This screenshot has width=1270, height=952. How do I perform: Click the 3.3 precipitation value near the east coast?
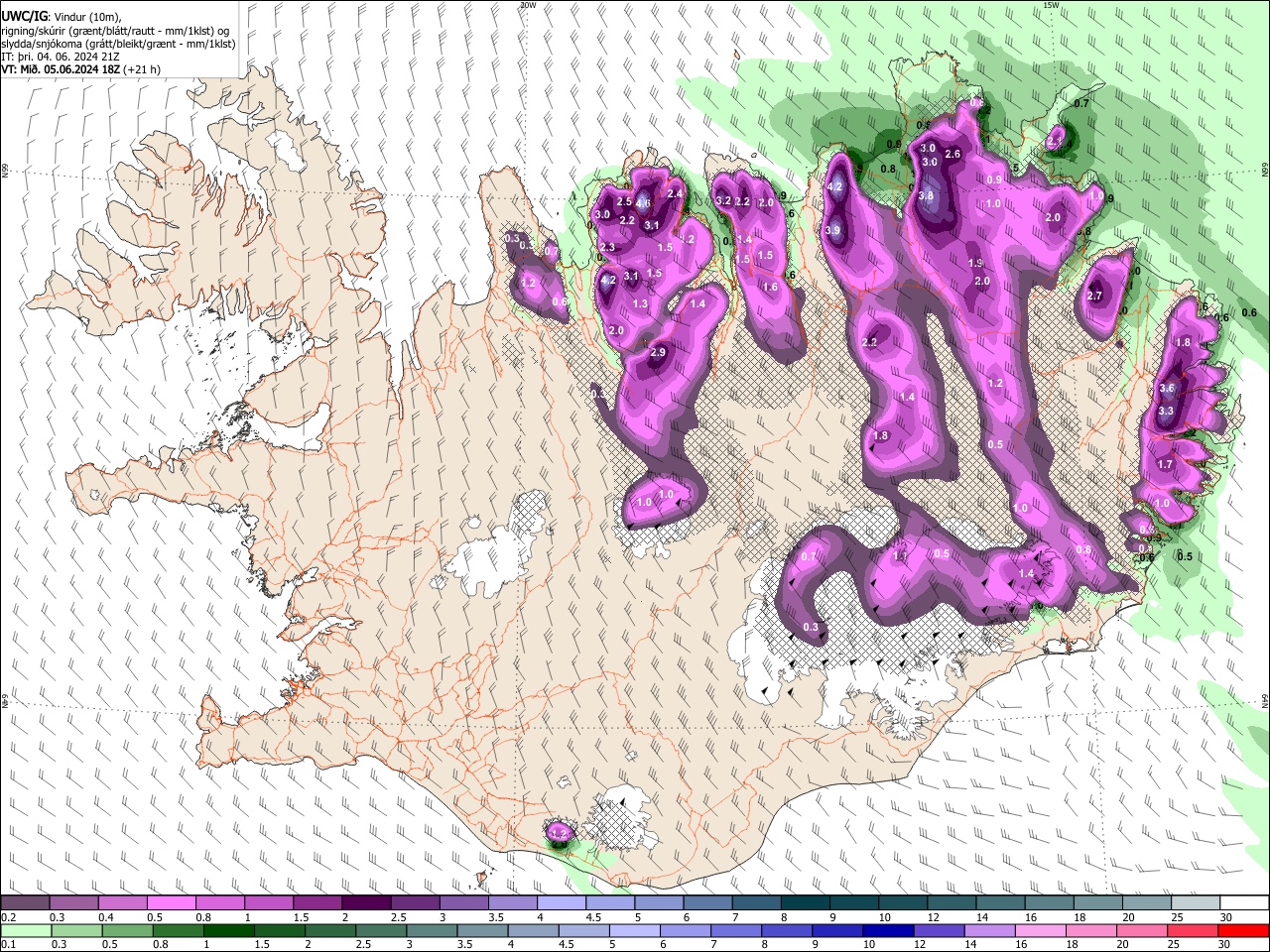[x=1166, y=411]
